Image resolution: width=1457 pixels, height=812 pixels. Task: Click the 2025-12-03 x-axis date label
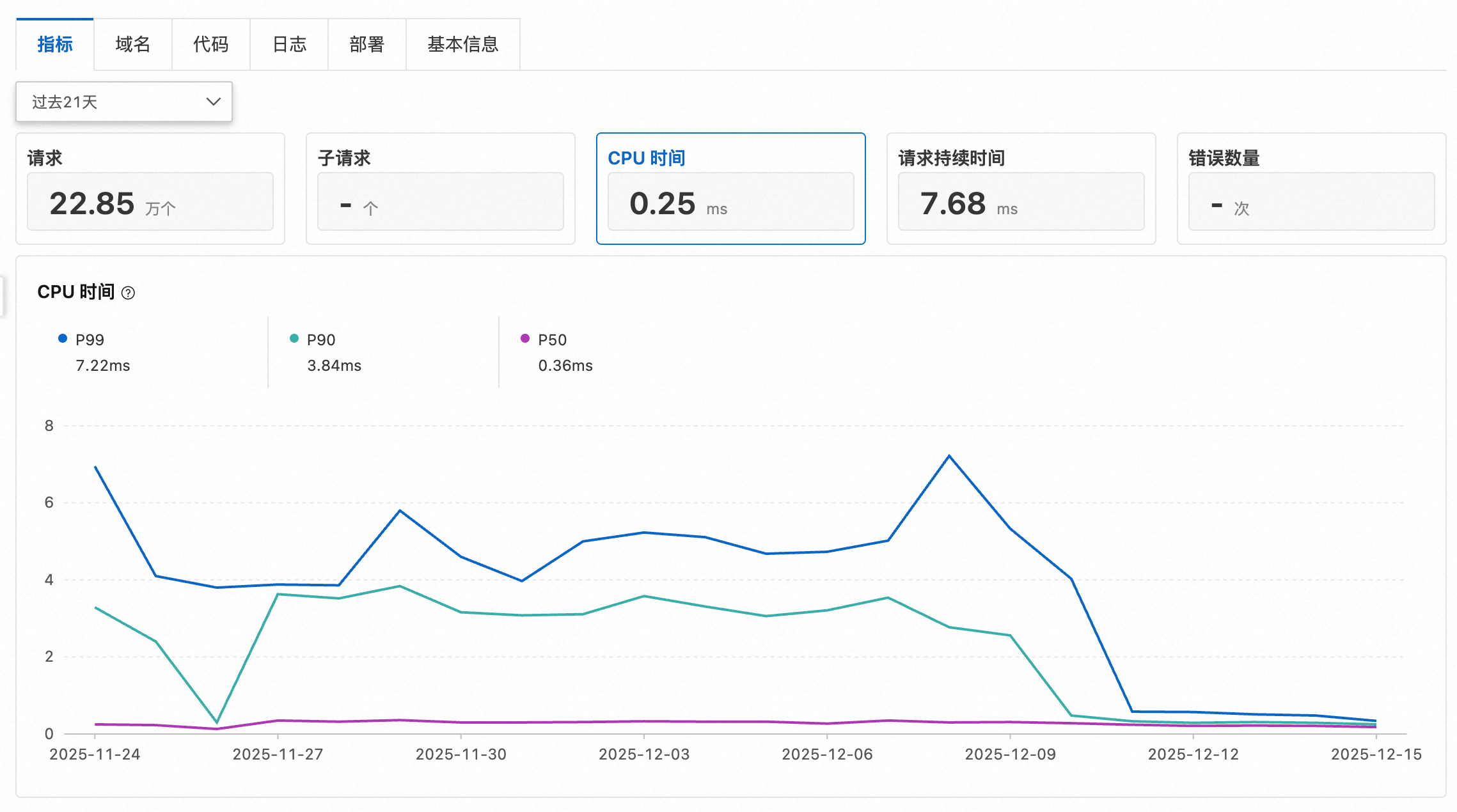[644, 754]
